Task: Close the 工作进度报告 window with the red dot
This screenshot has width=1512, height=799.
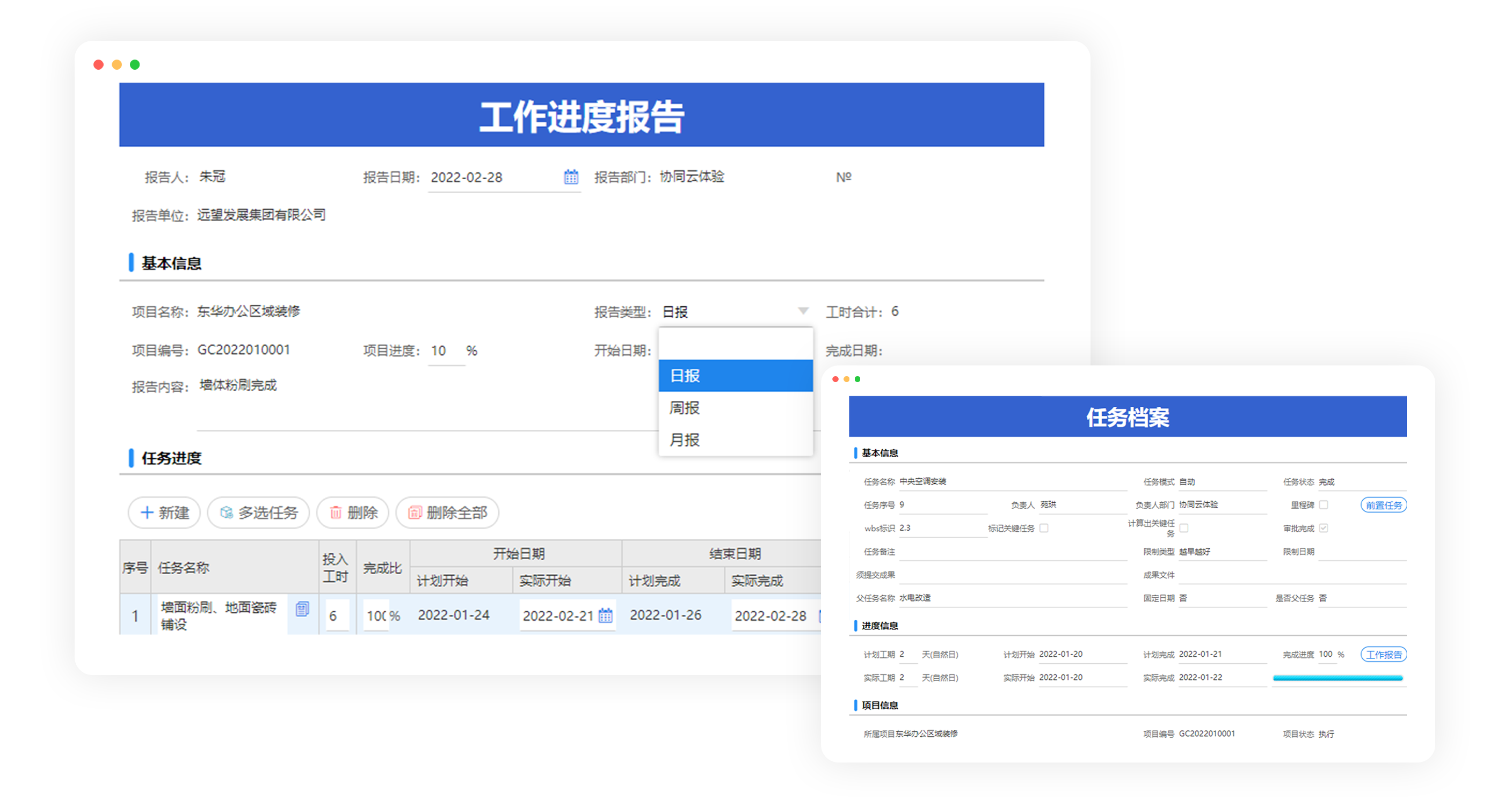Action: (x=99, y=64)
